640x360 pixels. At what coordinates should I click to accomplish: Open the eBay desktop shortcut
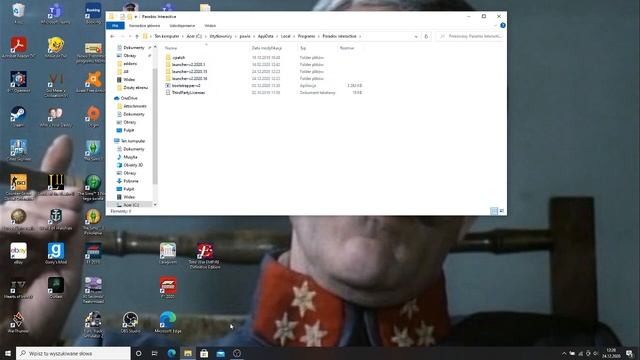[x=18, y=253]
